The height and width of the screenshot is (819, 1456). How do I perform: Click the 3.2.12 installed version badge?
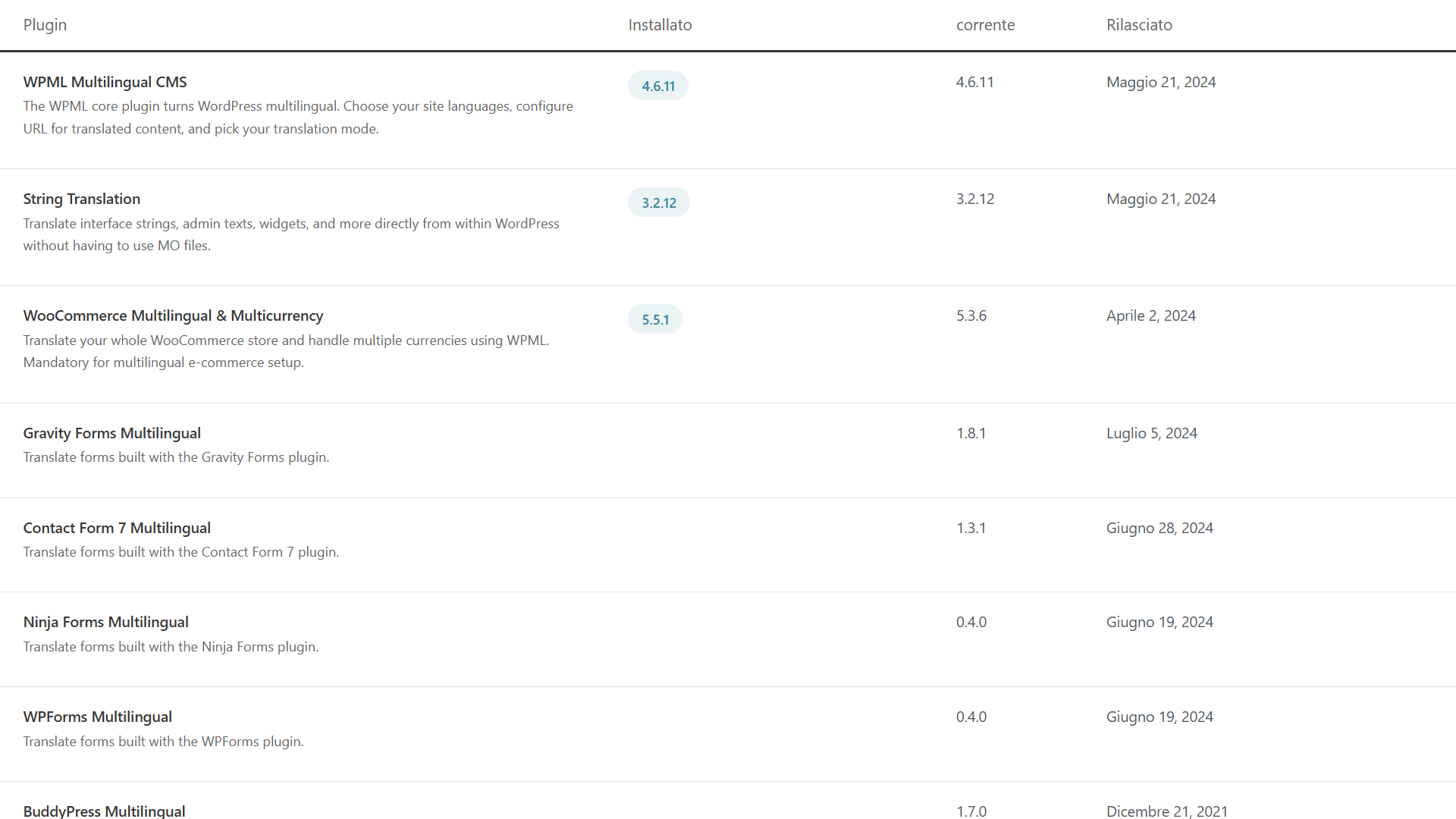pos(658,202)
